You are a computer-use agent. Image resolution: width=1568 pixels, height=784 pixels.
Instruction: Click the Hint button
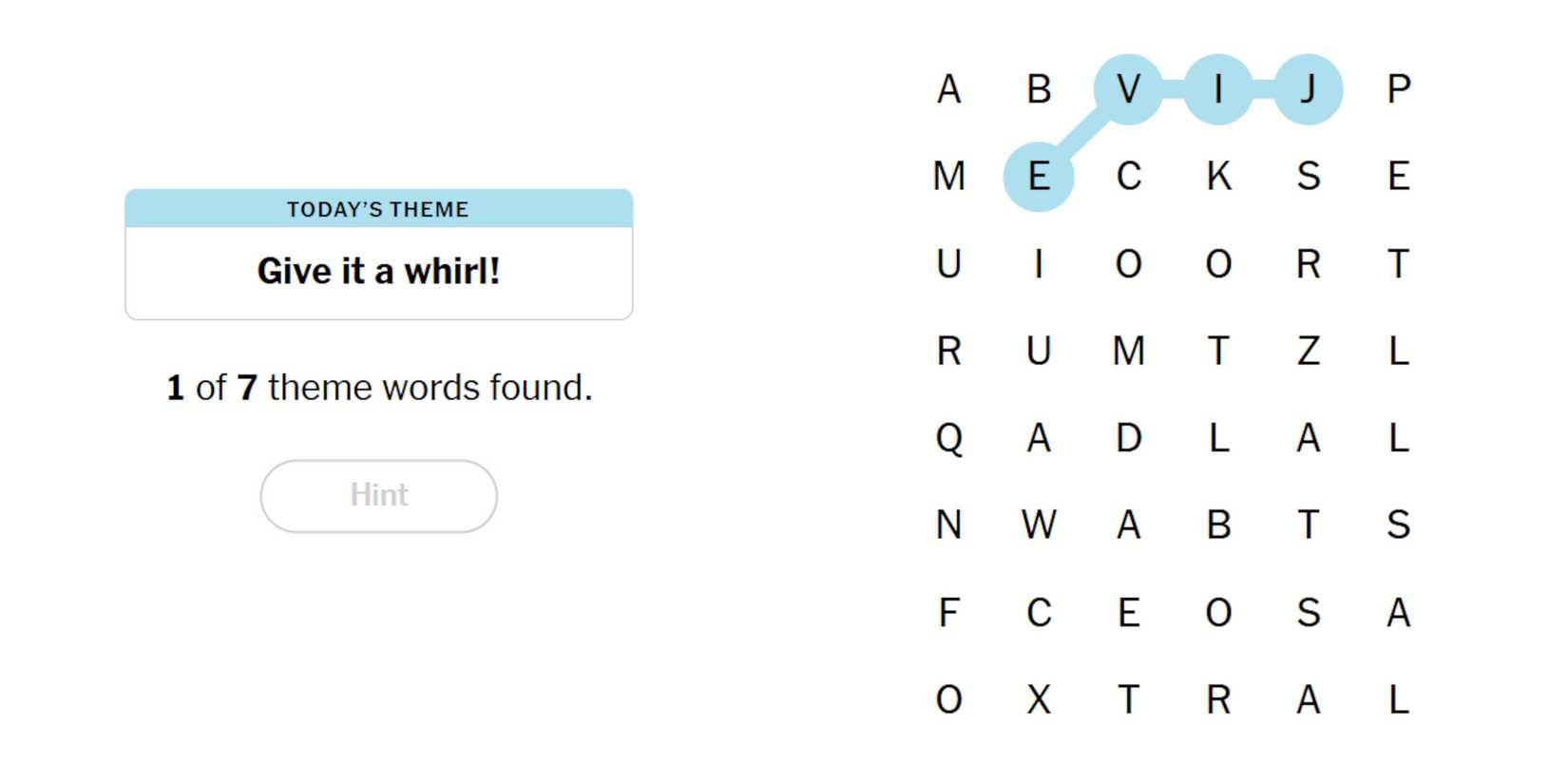coord(378,496)
